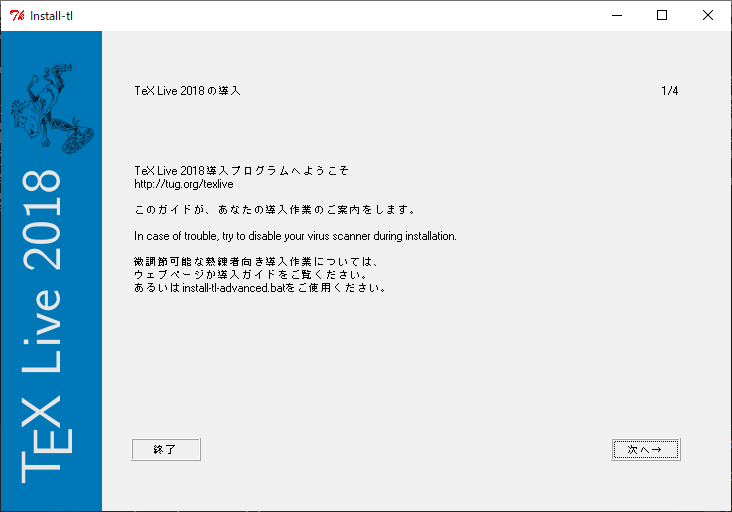Image resolution: width=732 pixels, height=512 pixels.
Task: Close the Install-tl window
Action: 708,15
